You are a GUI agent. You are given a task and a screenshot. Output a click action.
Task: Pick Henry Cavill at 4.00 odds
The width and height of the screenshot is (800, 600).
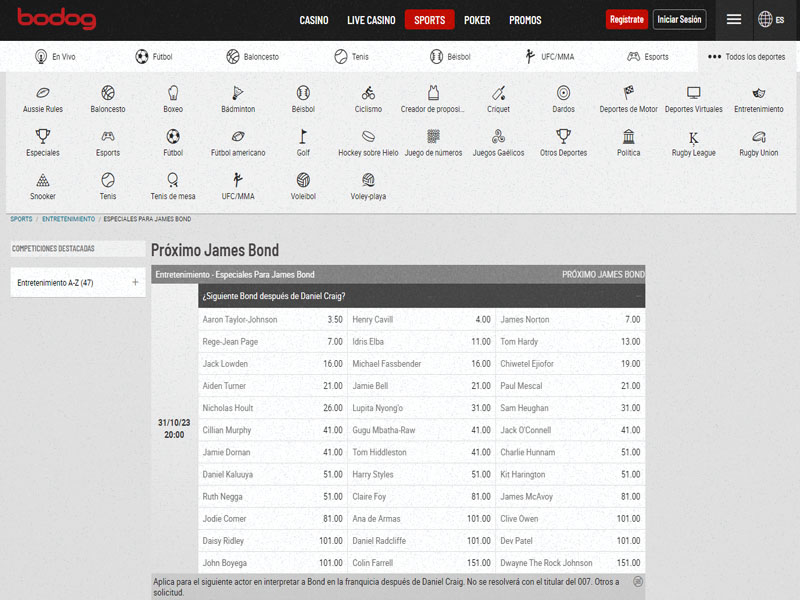coord(482,320)
